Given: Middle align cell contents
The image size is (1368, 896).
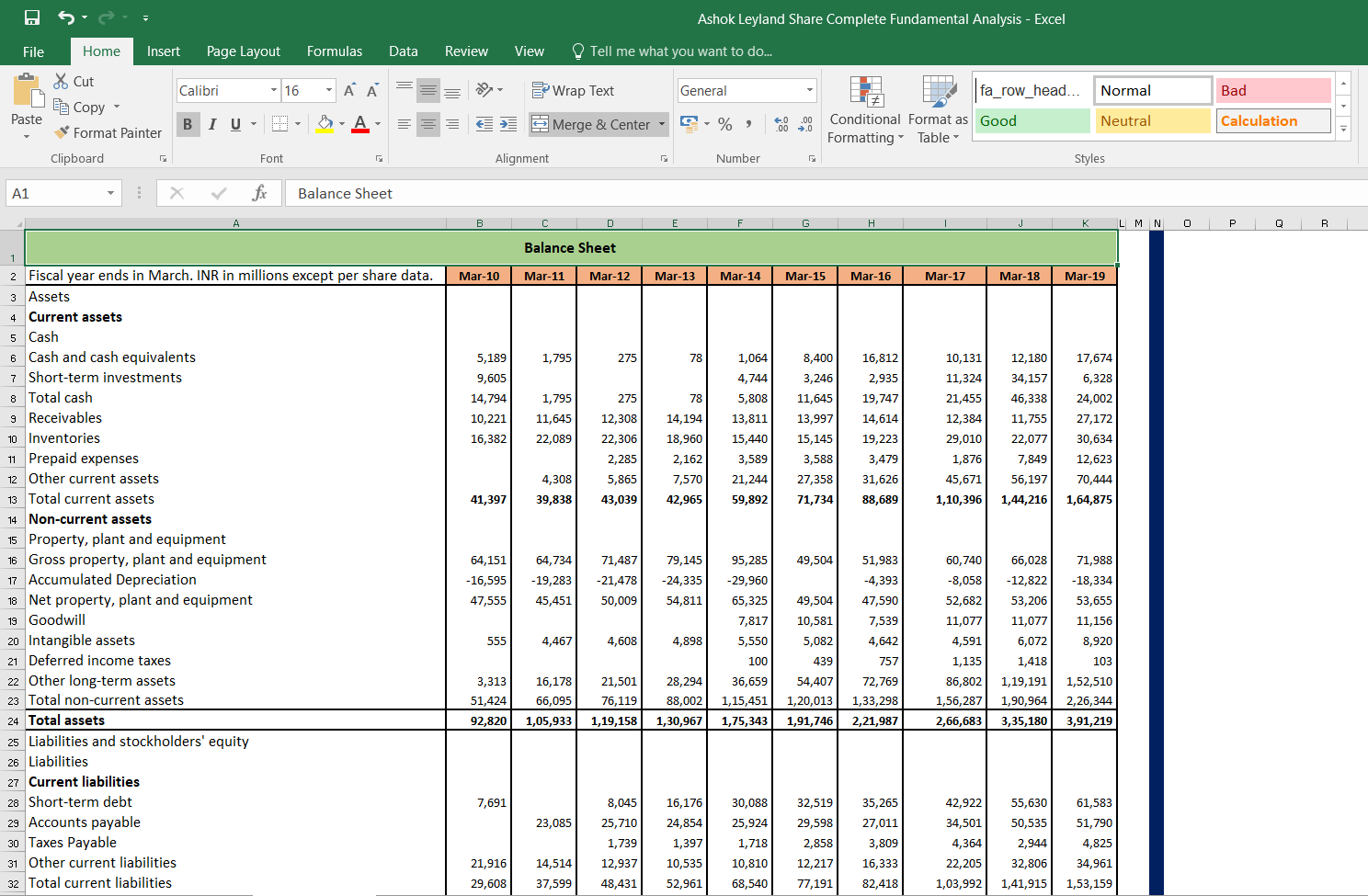Looking at the screenshot, I should (428, 90).
